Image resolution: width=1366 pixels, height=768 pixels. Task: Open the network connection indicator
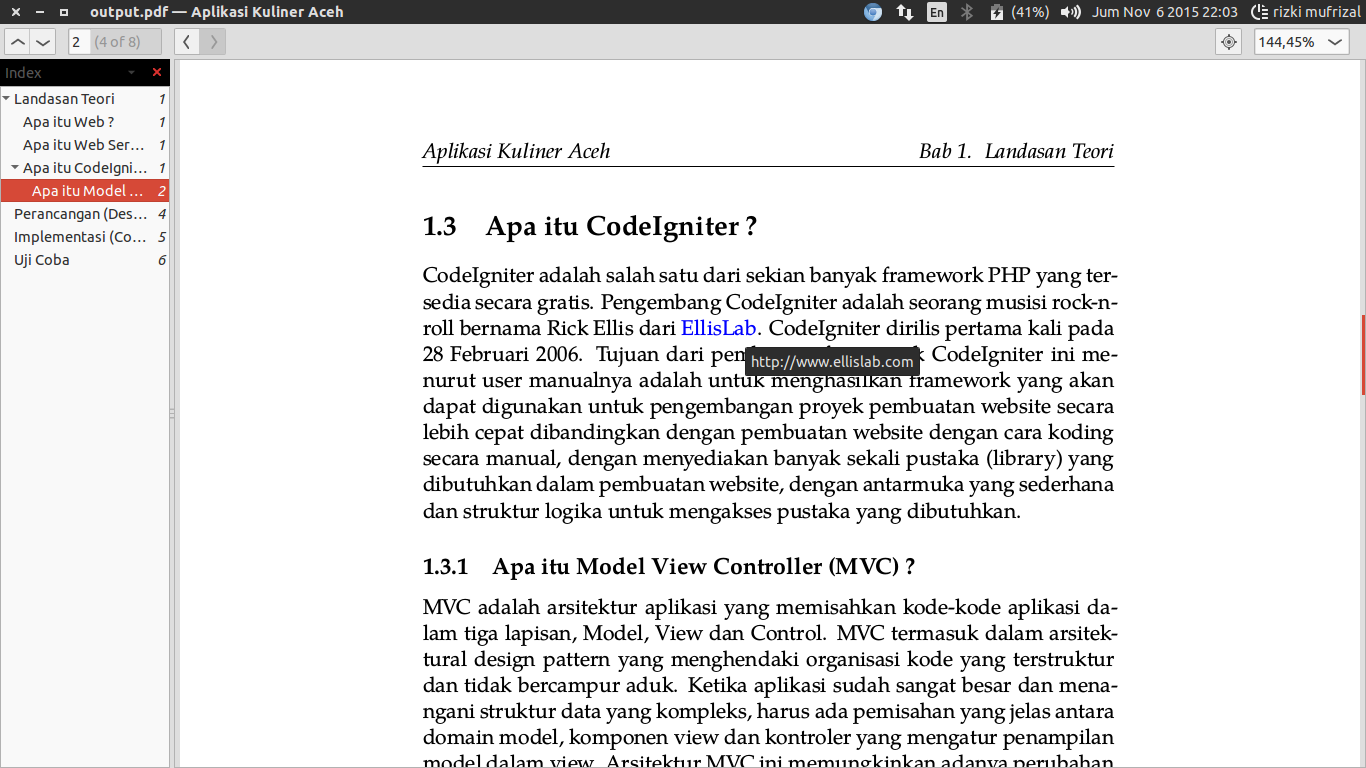[x=904, y=12]
